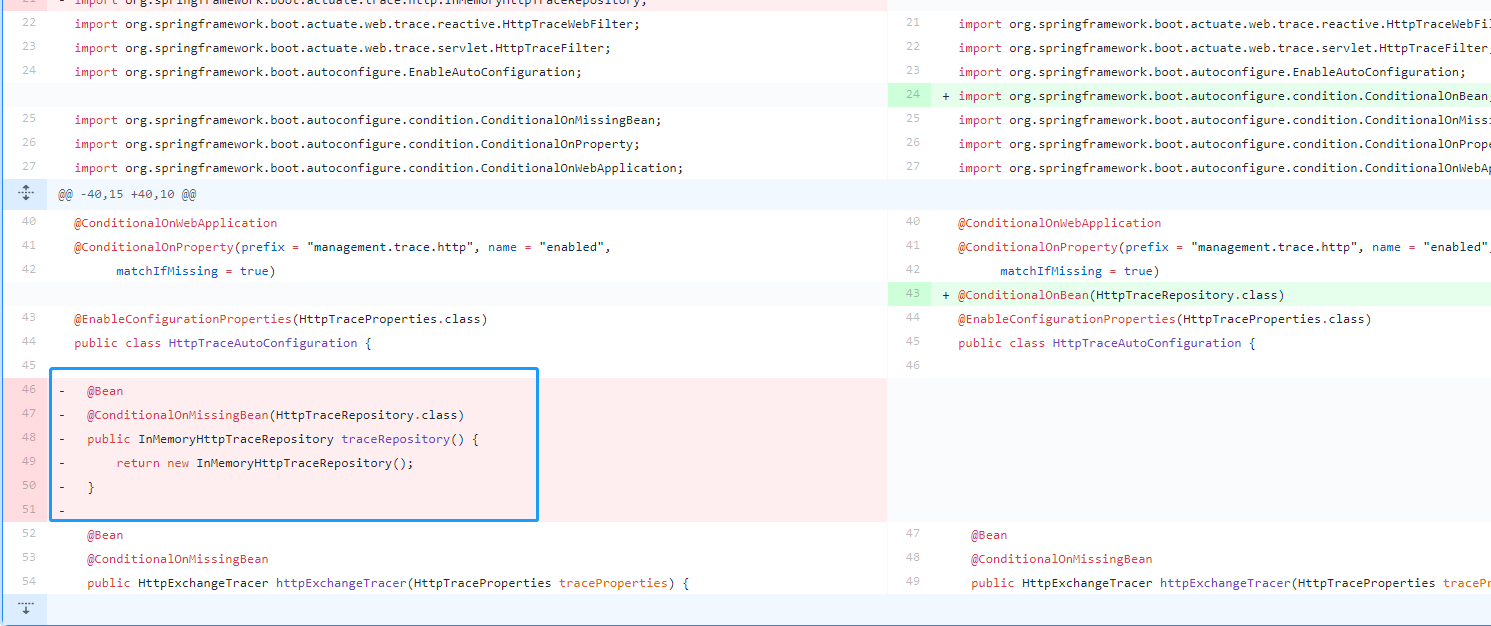Select removed line @ConditionalOnMissingBean(HttpTraceRepository.class)
Screen dimensions: 1491x626
coord(276,415)
